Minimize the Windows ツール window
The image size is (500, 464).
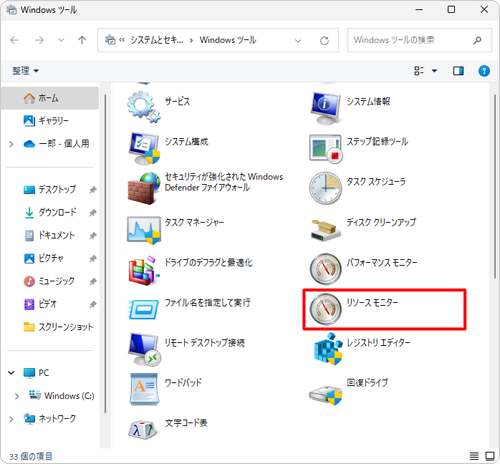pyautogui.click(x=419, y=10)
